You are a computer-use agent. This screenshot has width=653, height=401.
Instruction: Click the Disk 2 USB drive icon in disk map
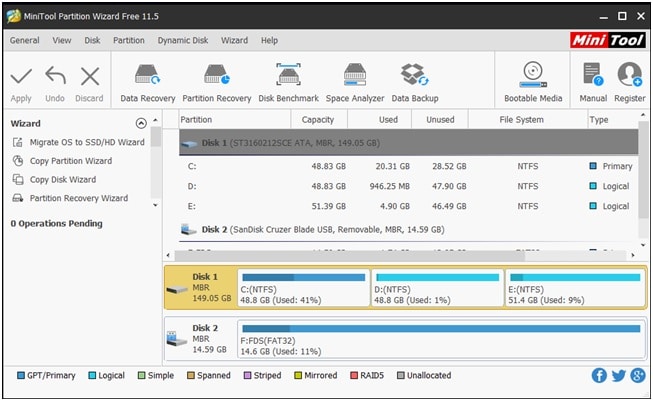coord(177,339)
